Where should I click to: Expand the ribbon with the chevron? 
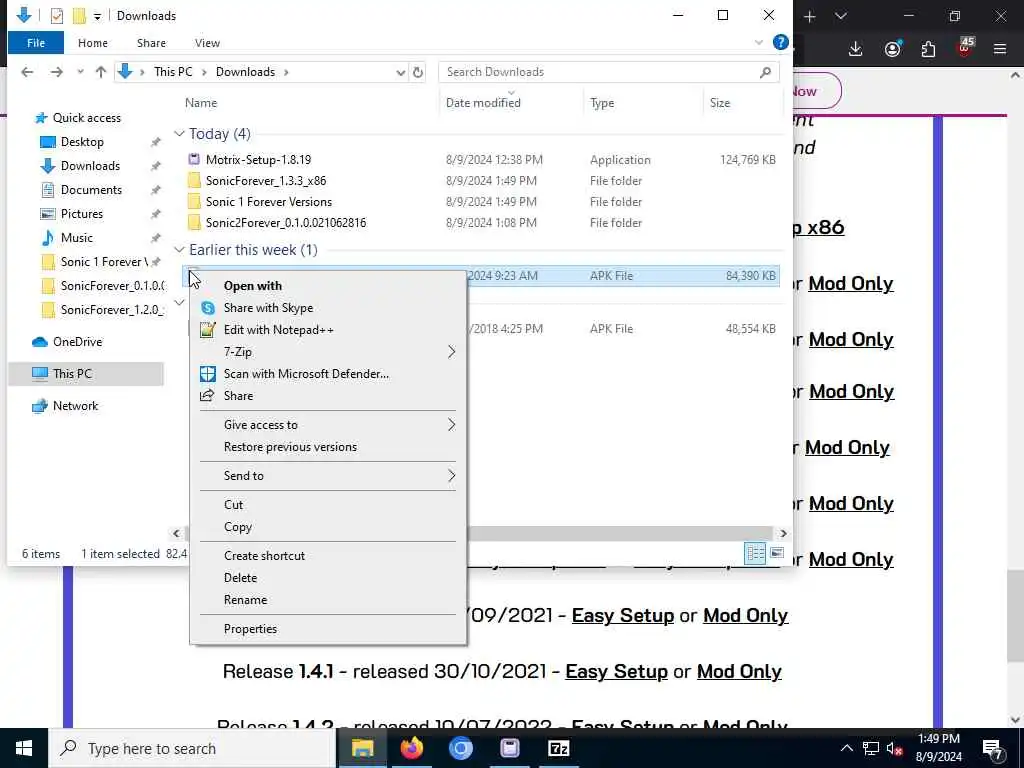758,42
